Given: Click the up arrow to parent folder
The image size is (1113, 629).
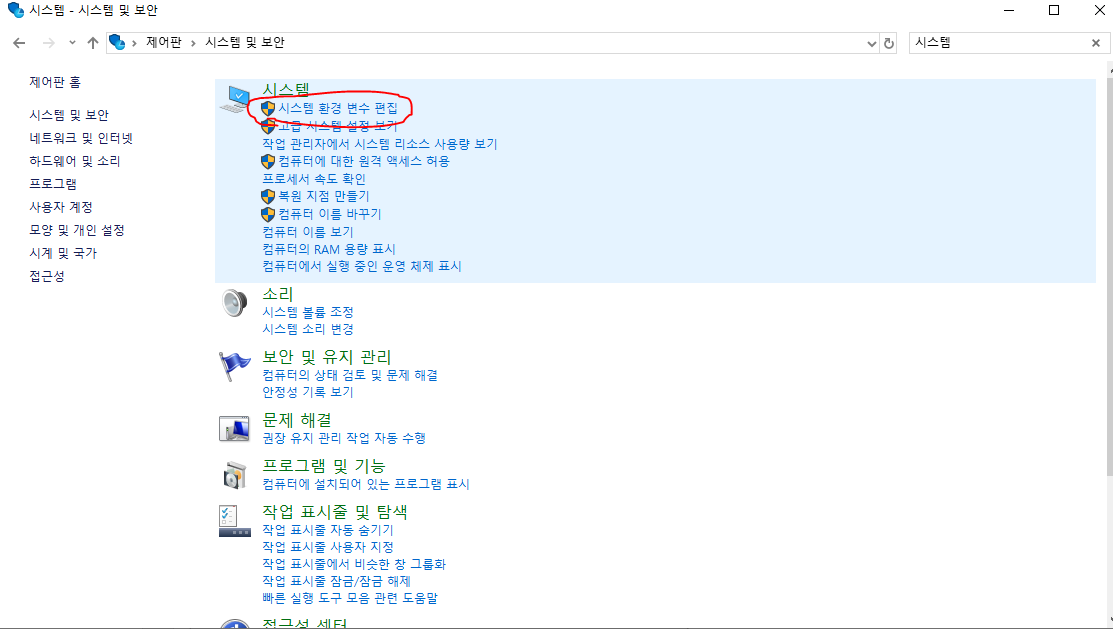Looking at the screenshot, I should click(x=92, y=43).
